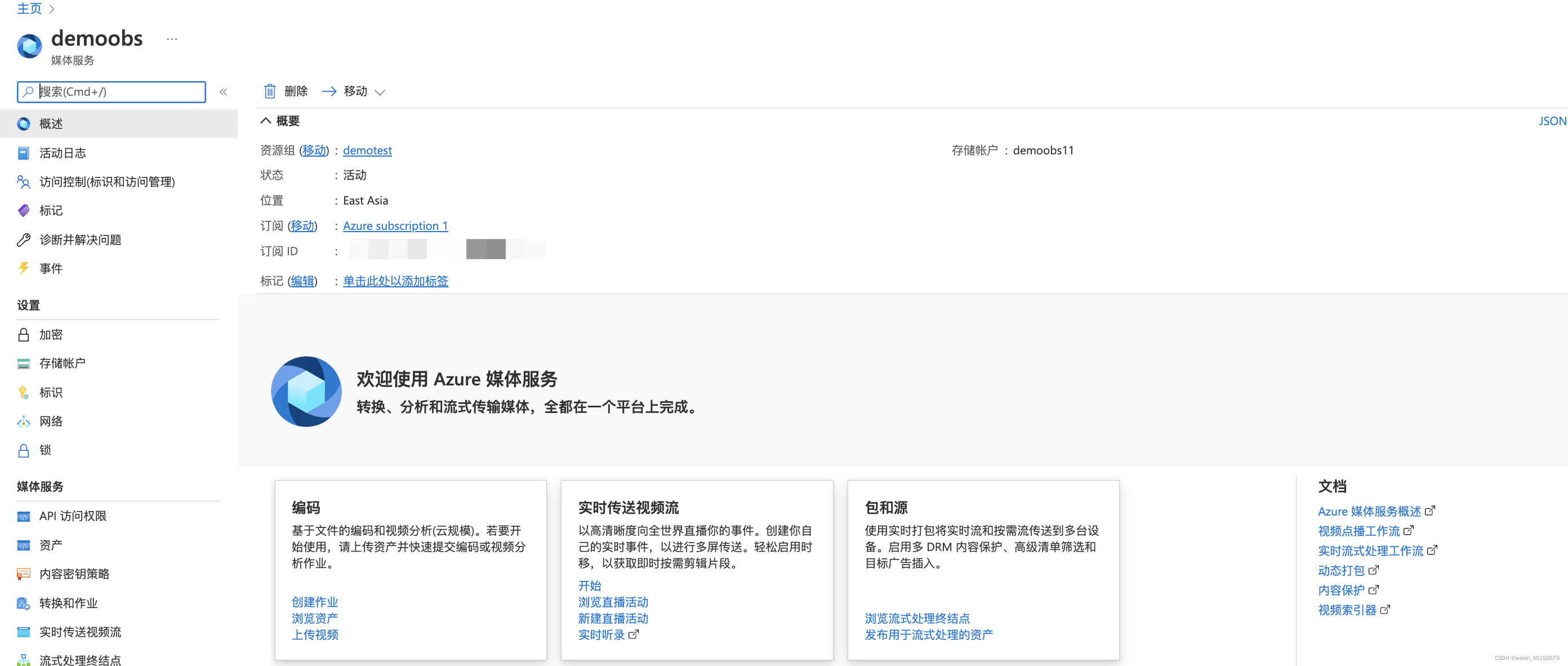Click the 新建直播活动 link
Viewport: 1568px width, 666px height.
tap(613, 619)
